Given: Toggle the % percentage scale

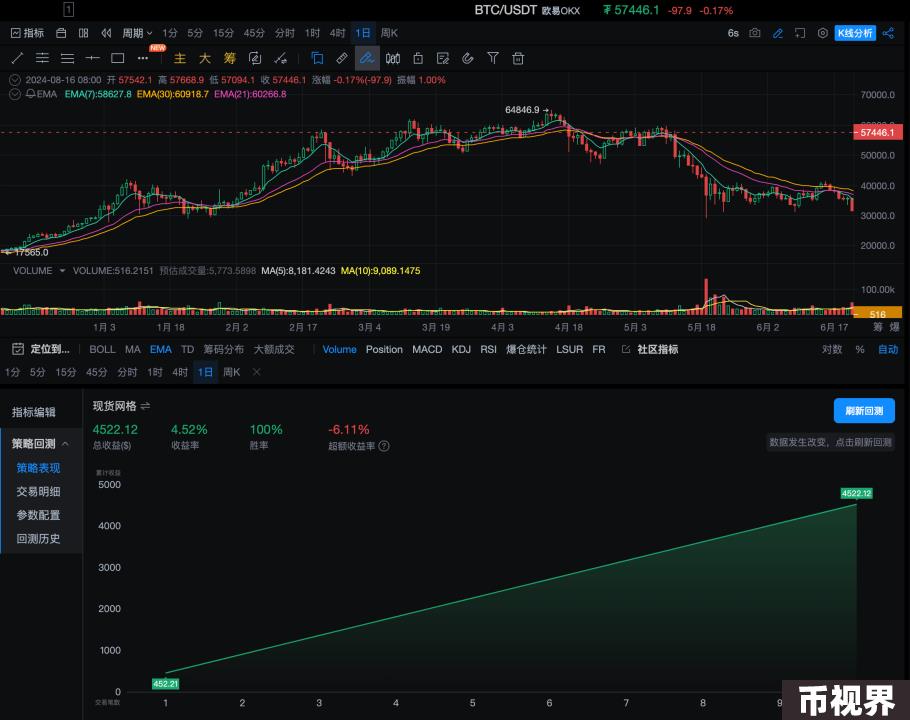Looking at the screenshot, I should click(860, 349).
